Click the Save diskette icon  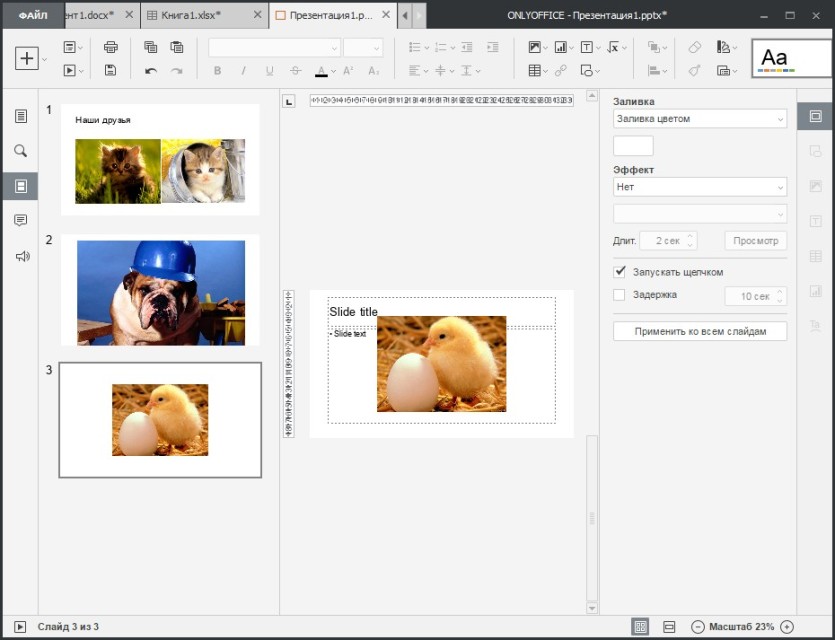110,70
